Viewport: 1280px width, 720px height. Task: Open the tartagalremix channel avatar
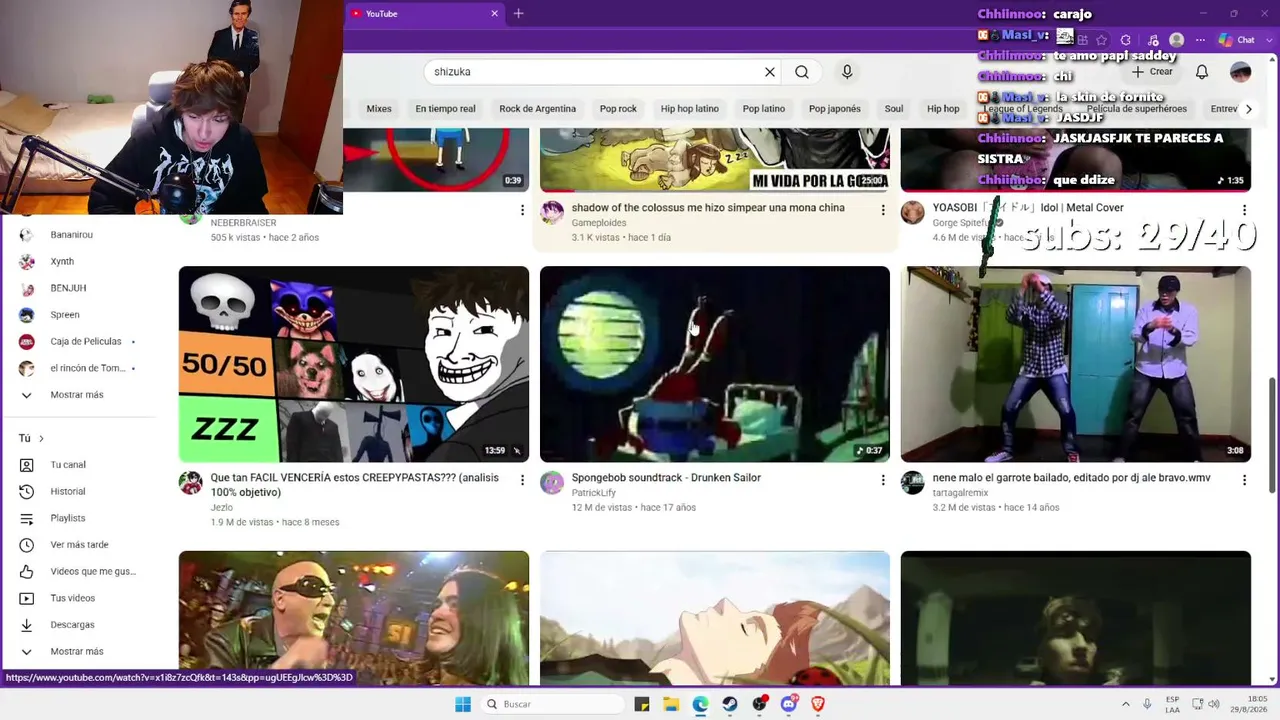pyautogui.click(x=912, y=484)
